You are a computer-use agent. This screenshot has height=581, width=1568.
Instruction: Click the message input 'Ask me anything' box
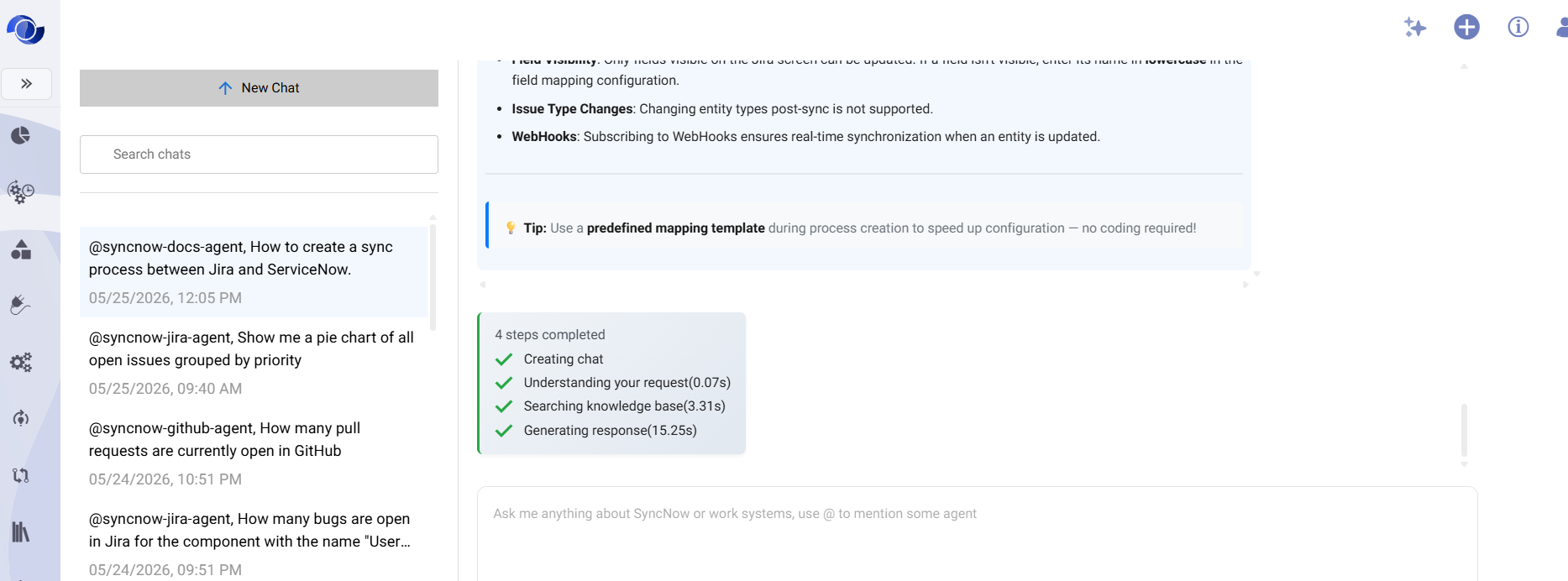pos(977,533)
